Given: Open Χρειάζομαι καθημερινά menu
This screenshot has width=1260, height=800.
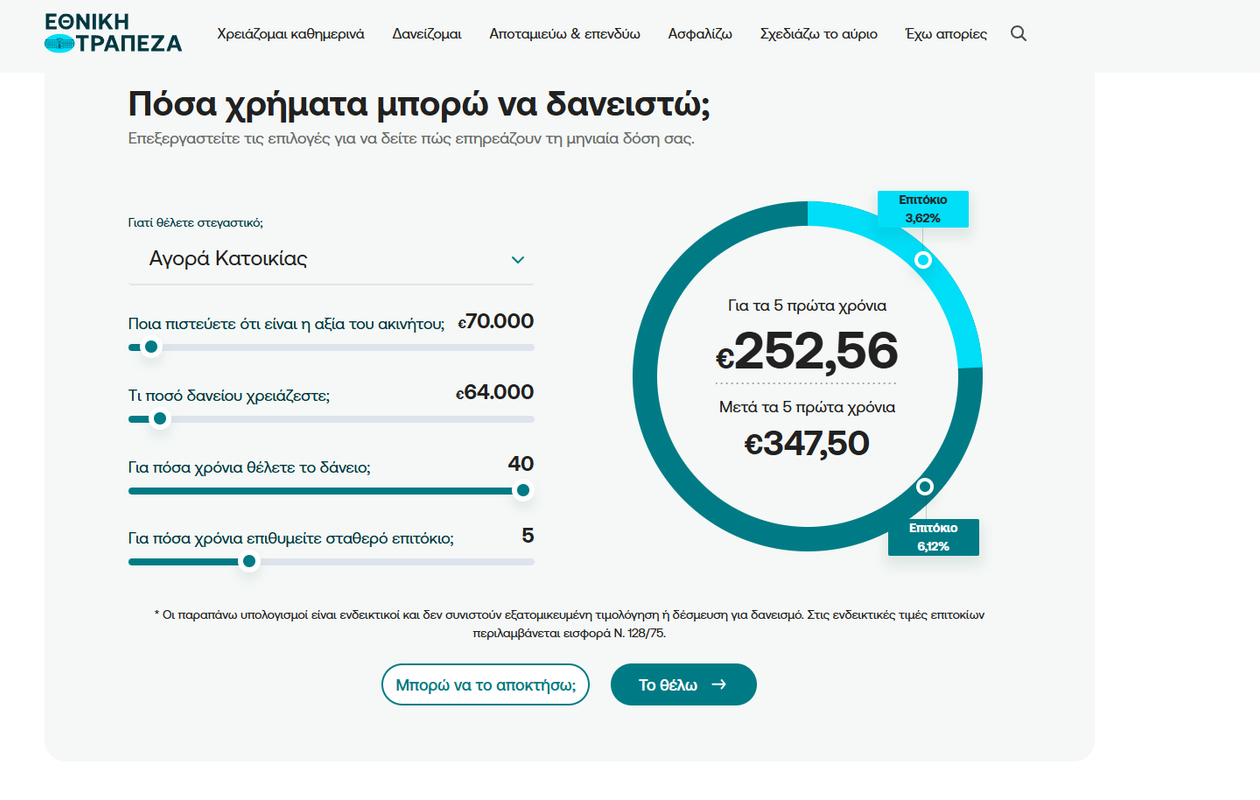Looking at the screenshot, I should [x=290, y=34].
